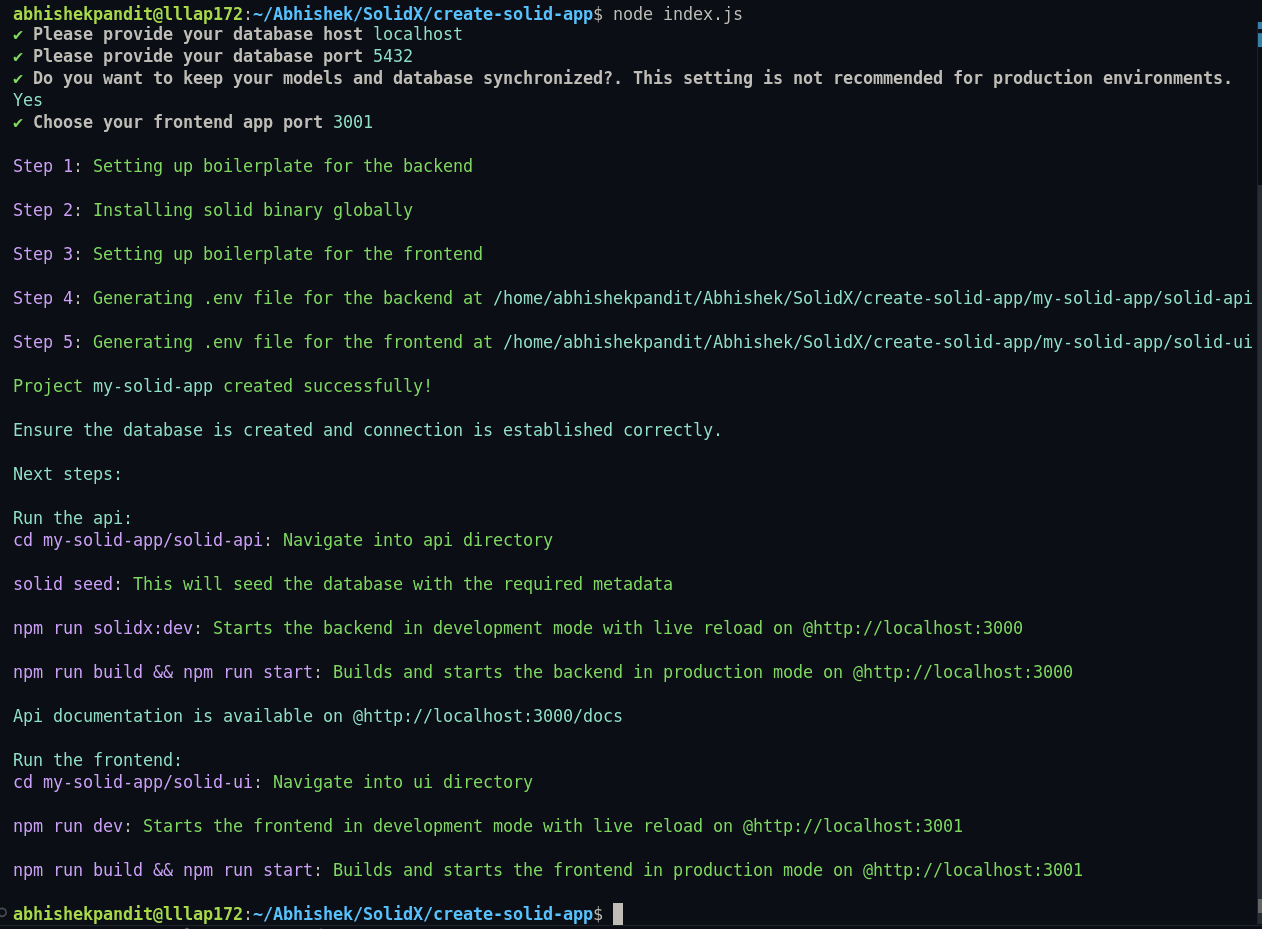Open the http://localhost:3000/docs URL

pos(488,716)
